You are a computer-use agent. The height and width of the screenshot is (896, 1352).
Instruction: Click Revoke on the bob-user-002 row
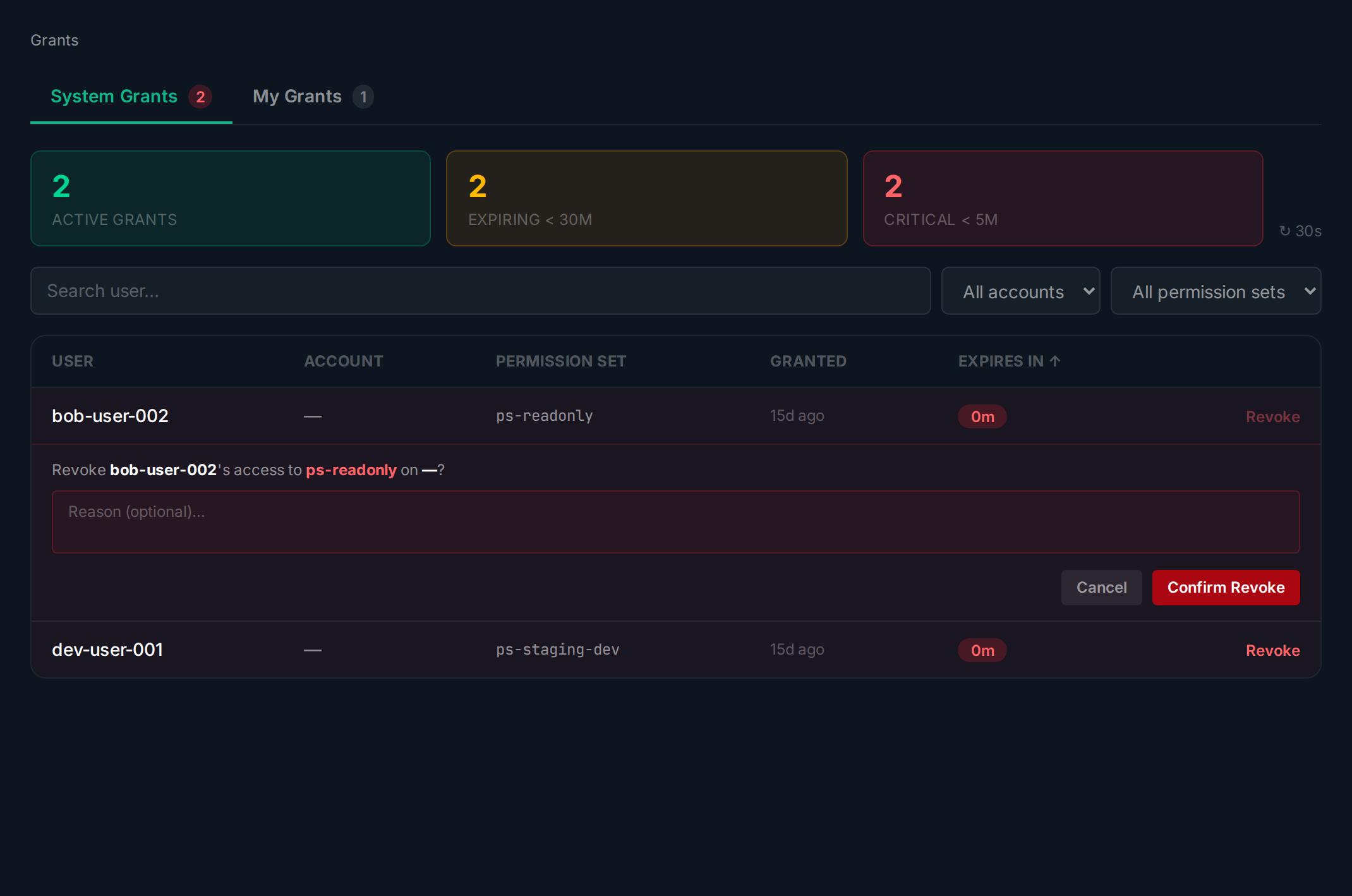pyautogui.click(x=1272, y=416)
